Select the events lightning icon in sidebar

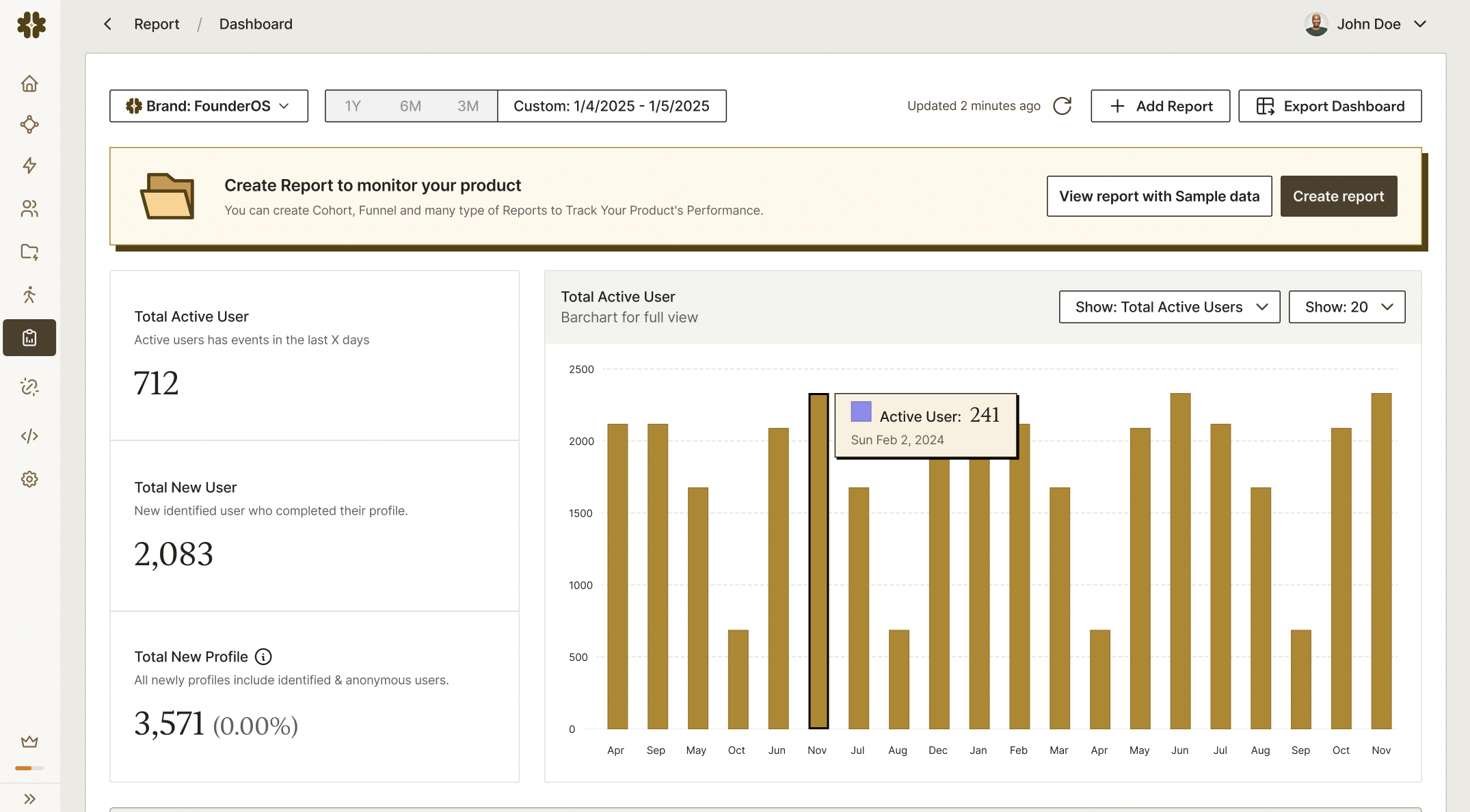point(29,165)
